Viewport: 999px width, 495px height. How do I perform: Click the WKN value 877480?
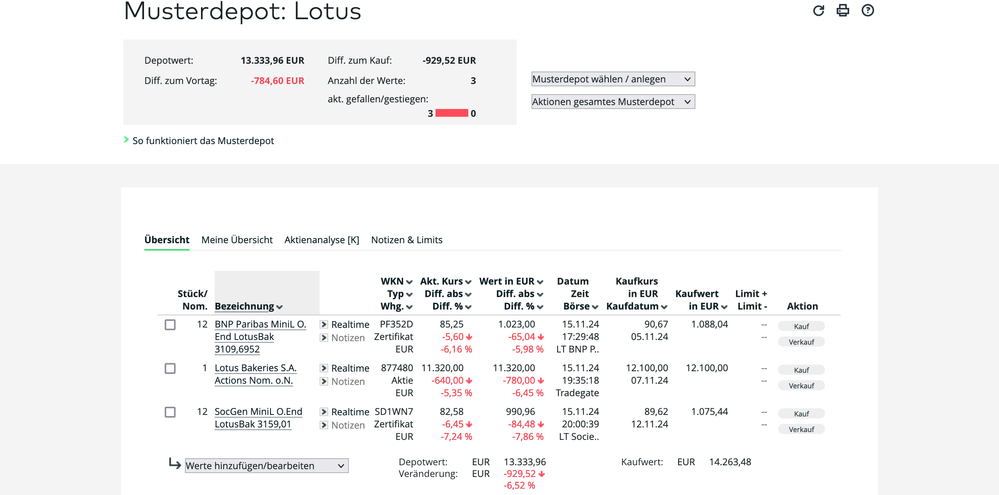(397, 368)
